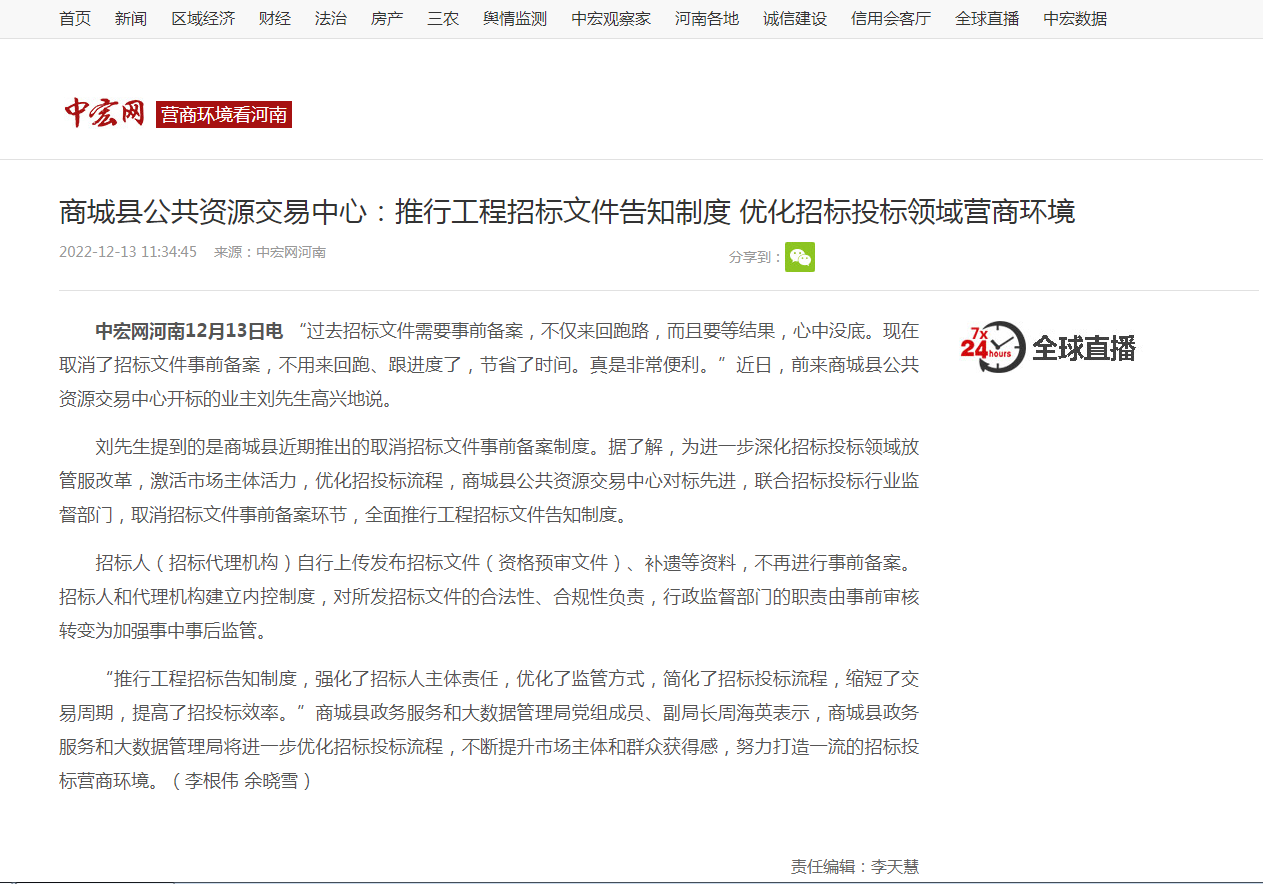Open the 法治 channel
Image resolution: width=1263 pixels, height=884 pixels.
tap(331, 19)
